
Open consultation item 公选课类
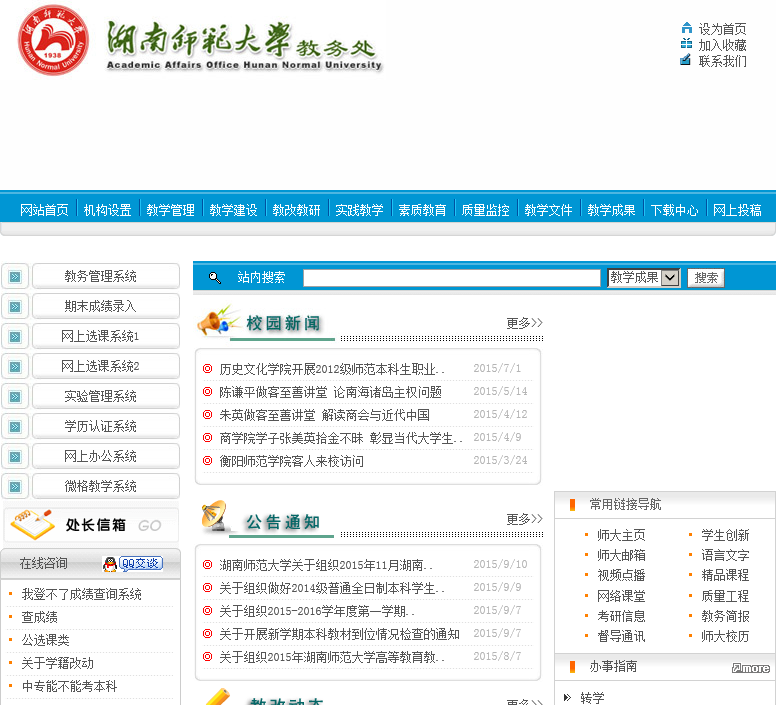coord(46,640)
